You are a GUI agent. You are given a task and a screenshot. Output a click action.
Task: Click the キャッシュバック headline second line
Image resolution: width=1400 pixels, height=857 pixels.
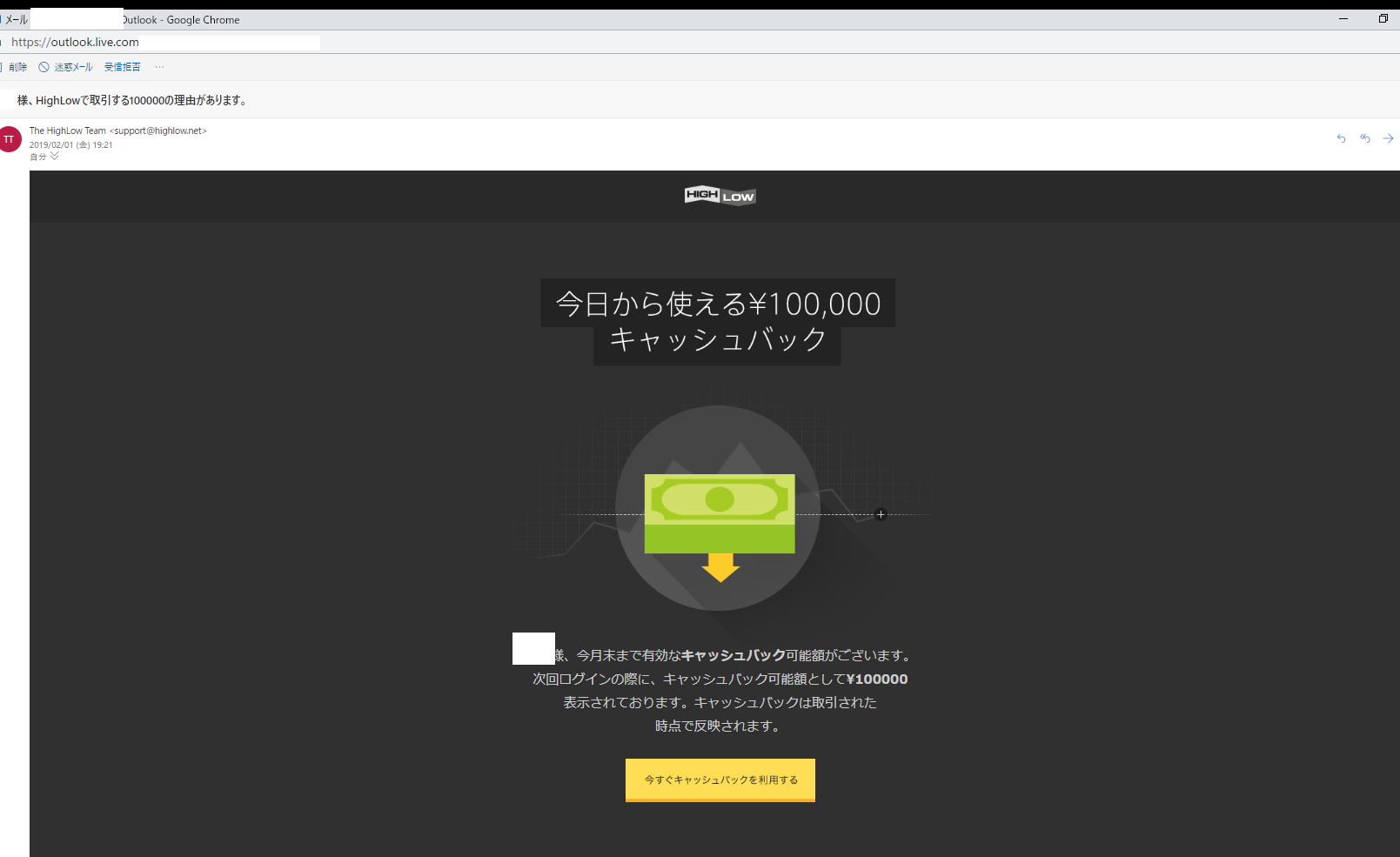pyautogui.click(x=717, y=339)
